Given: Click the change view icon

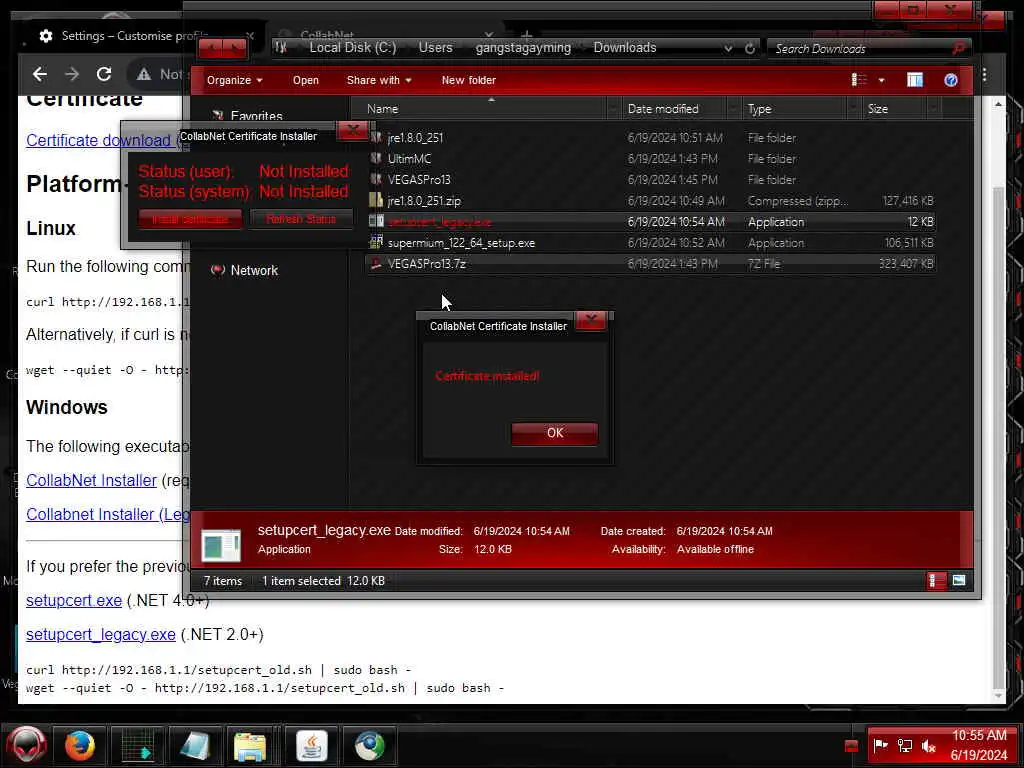Looking at the screenshot, I should tap(859, 80).
